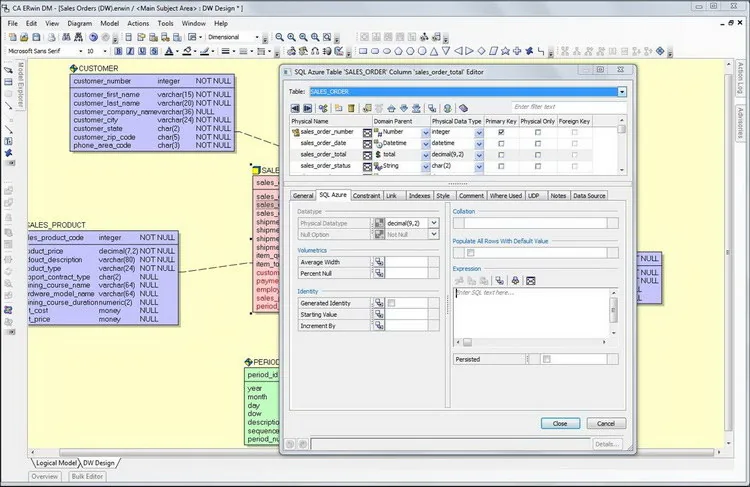750x487 pixels.
Task: Click the Undo circular arrow icon
Action: point(94,37)
